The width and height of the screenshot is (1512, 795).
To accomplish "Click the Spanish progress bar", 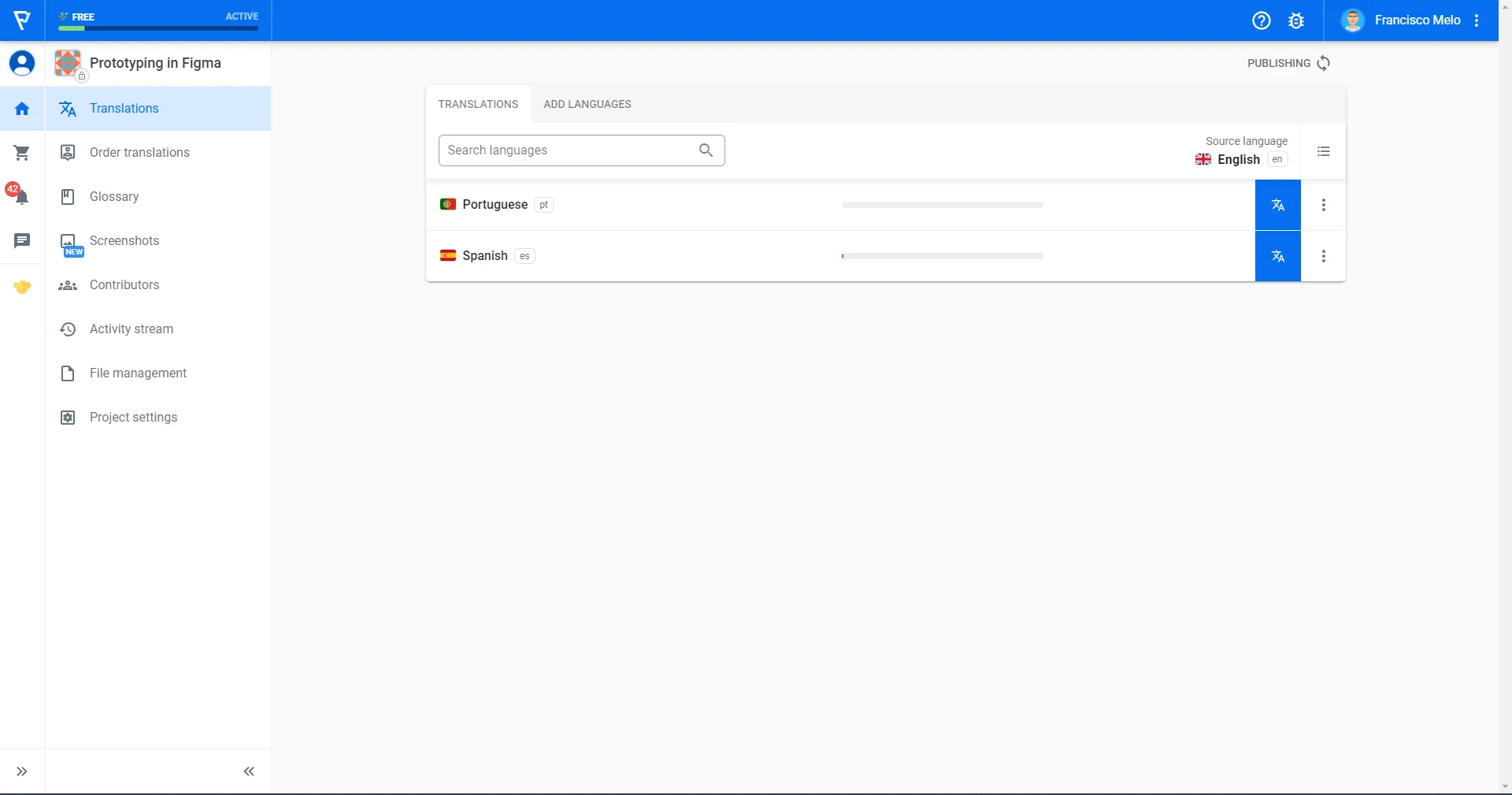I will click(942, 256).
